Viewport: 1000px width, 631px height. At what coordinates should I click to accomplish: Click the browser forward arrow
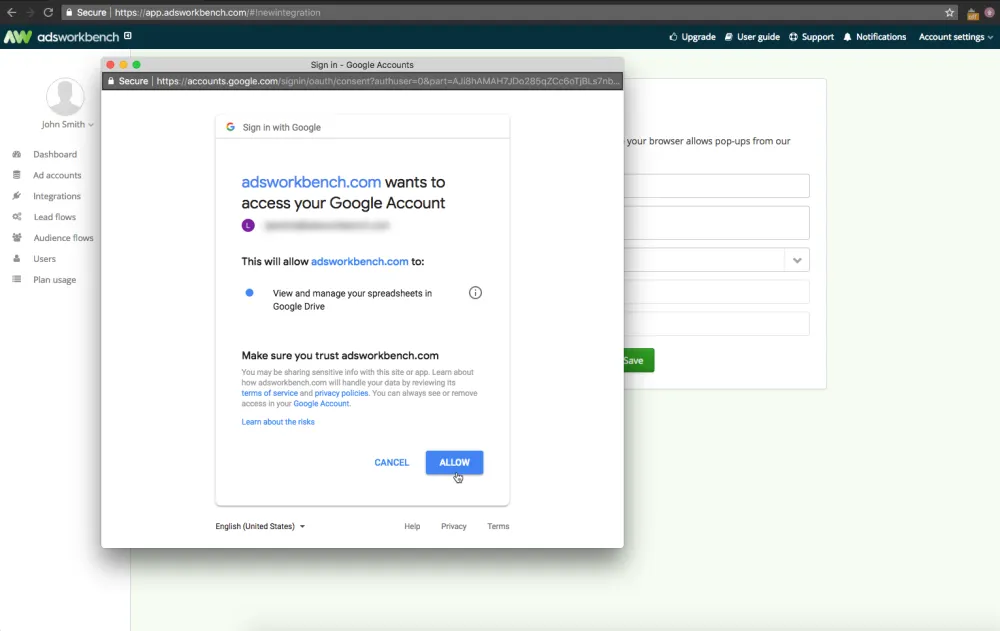click(29, 12)
